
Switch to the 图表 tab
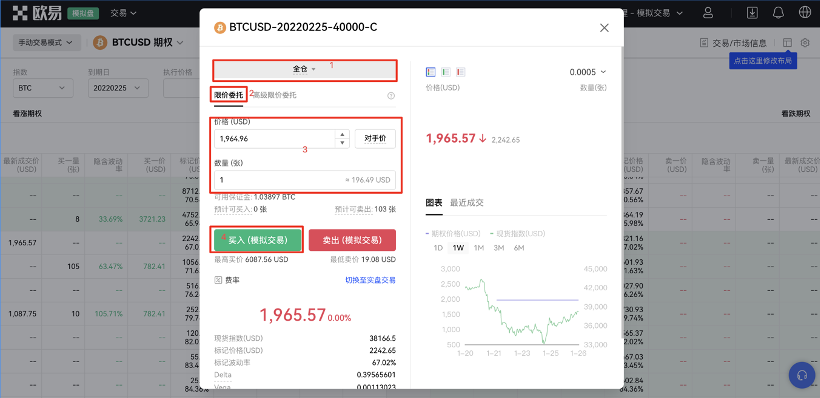pos(434,202)
